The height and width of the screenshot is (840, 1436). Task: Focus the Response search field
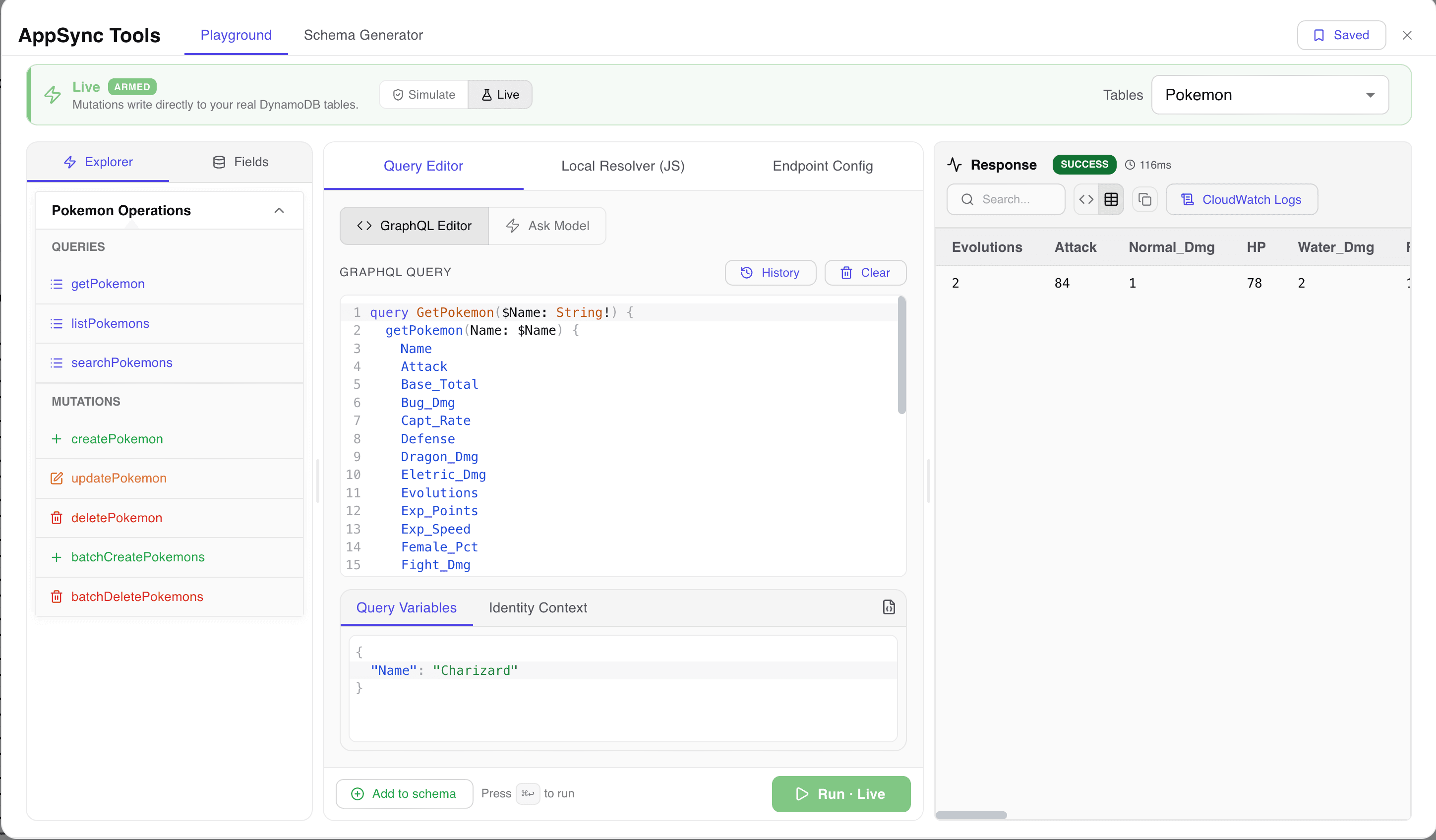click(1006, 199)
